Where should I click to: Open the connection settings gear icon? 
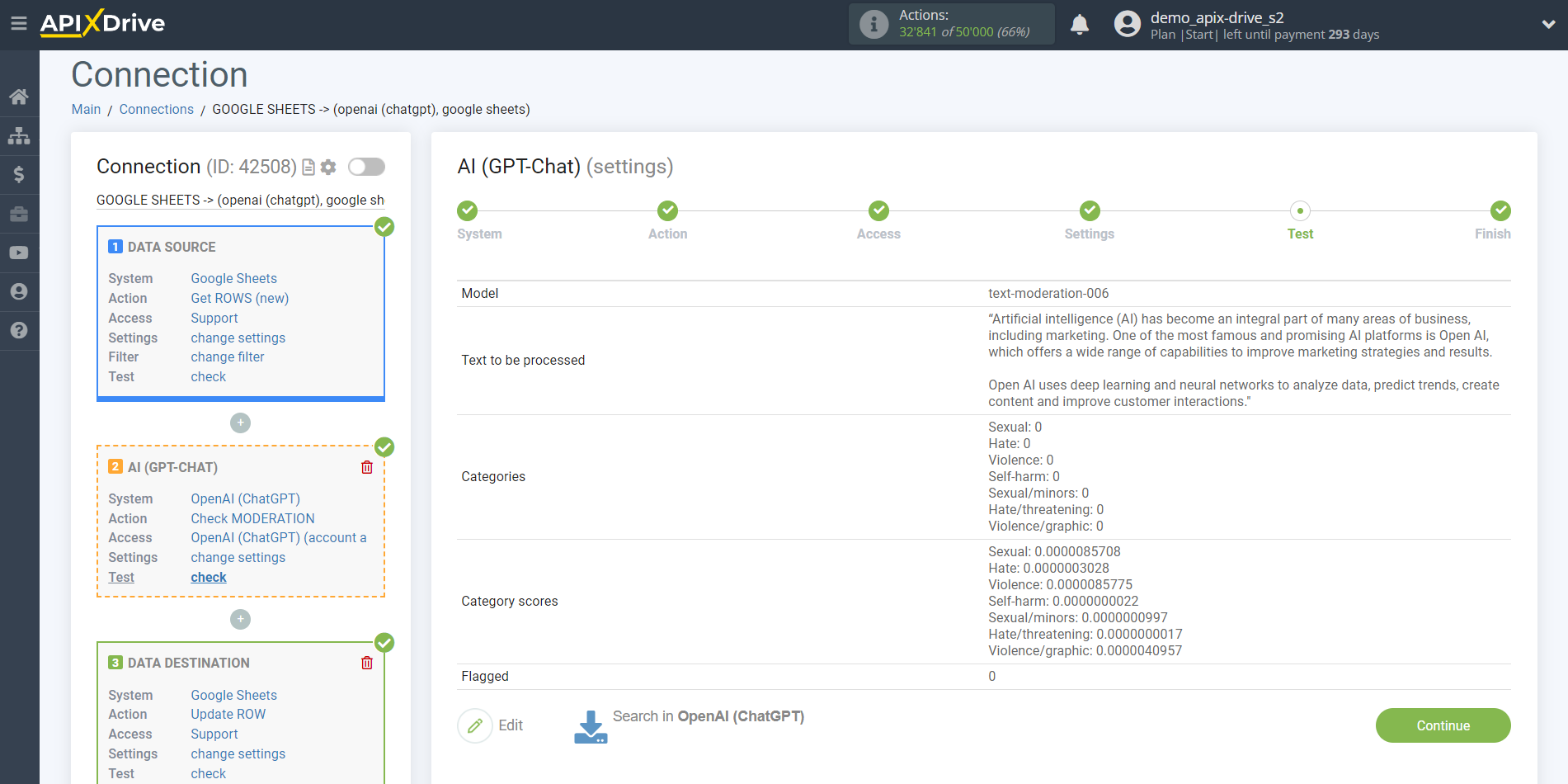coord(328,168)
